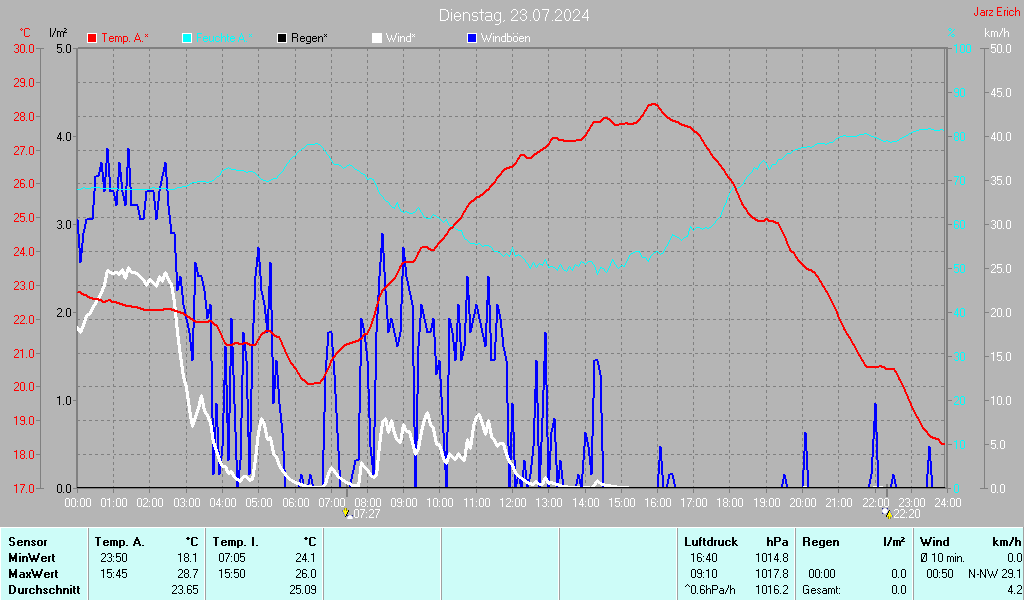This screenshot has width=1024, height=600.
Task: Select the blue Windböen legend swatch
Action: tap(472, 39)
